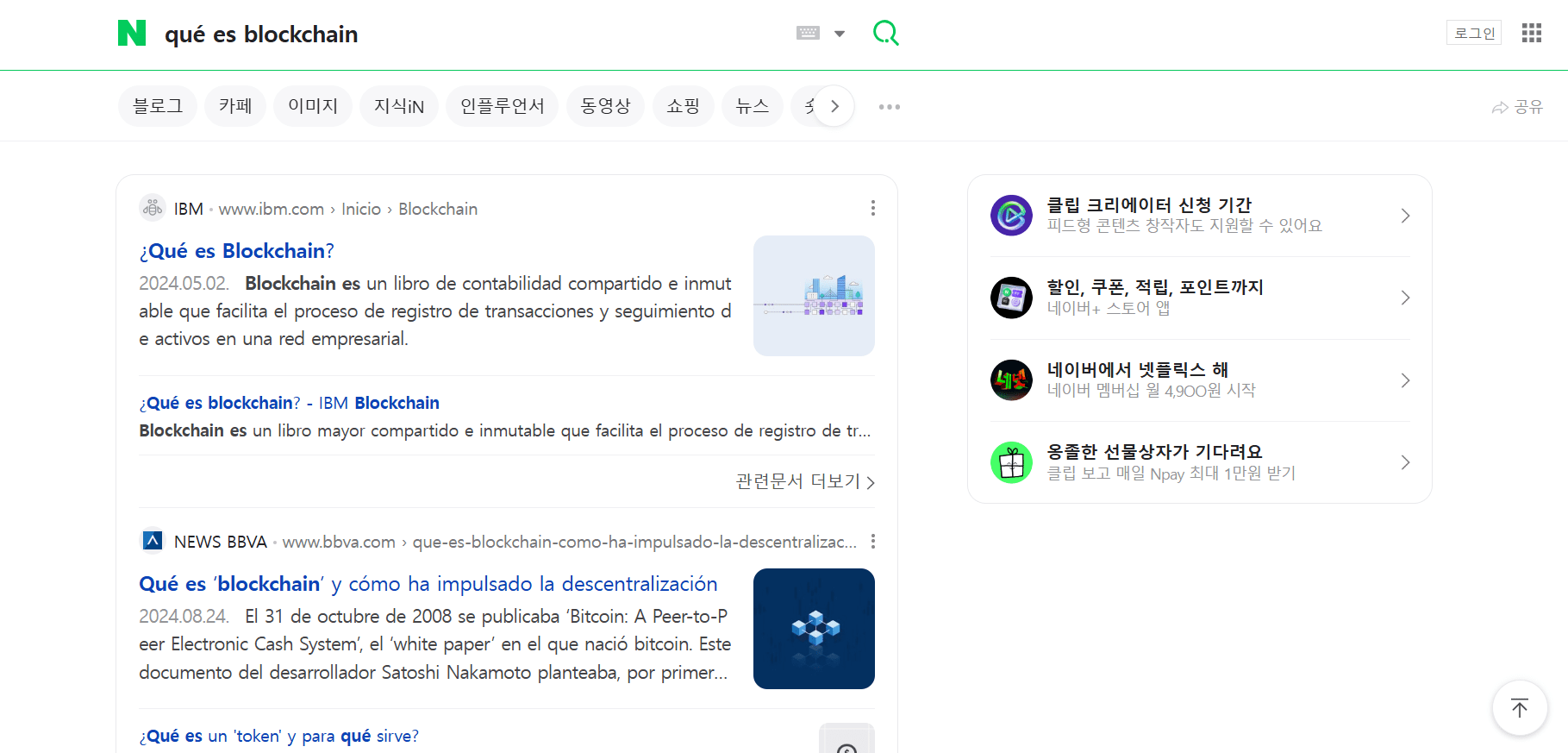Click the IBM site favicon
This screenshot has height=753, width=1568.
tap(153, 208)
